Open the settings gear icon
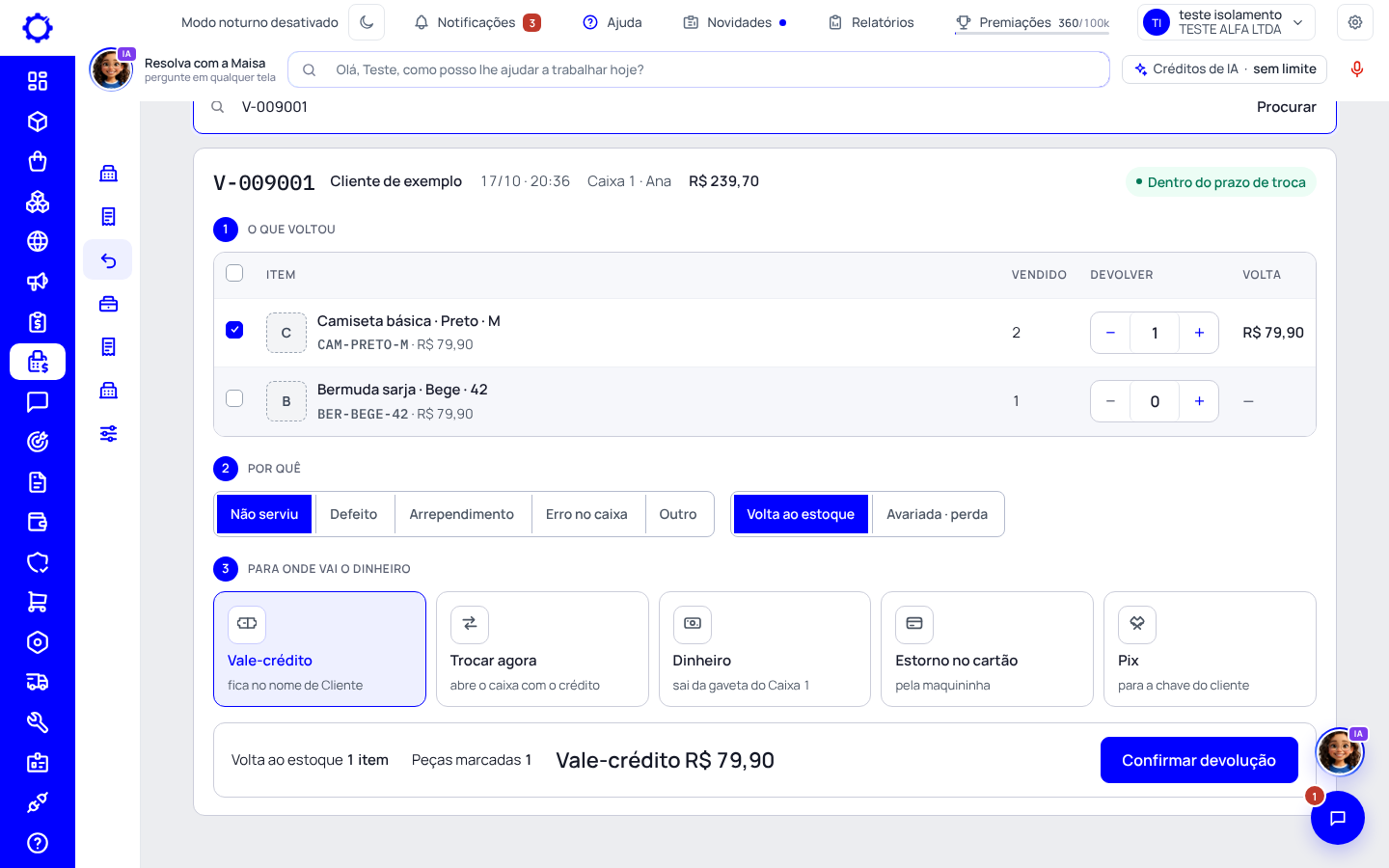This screenshot has width=1389, height=868. (1355, 22)
